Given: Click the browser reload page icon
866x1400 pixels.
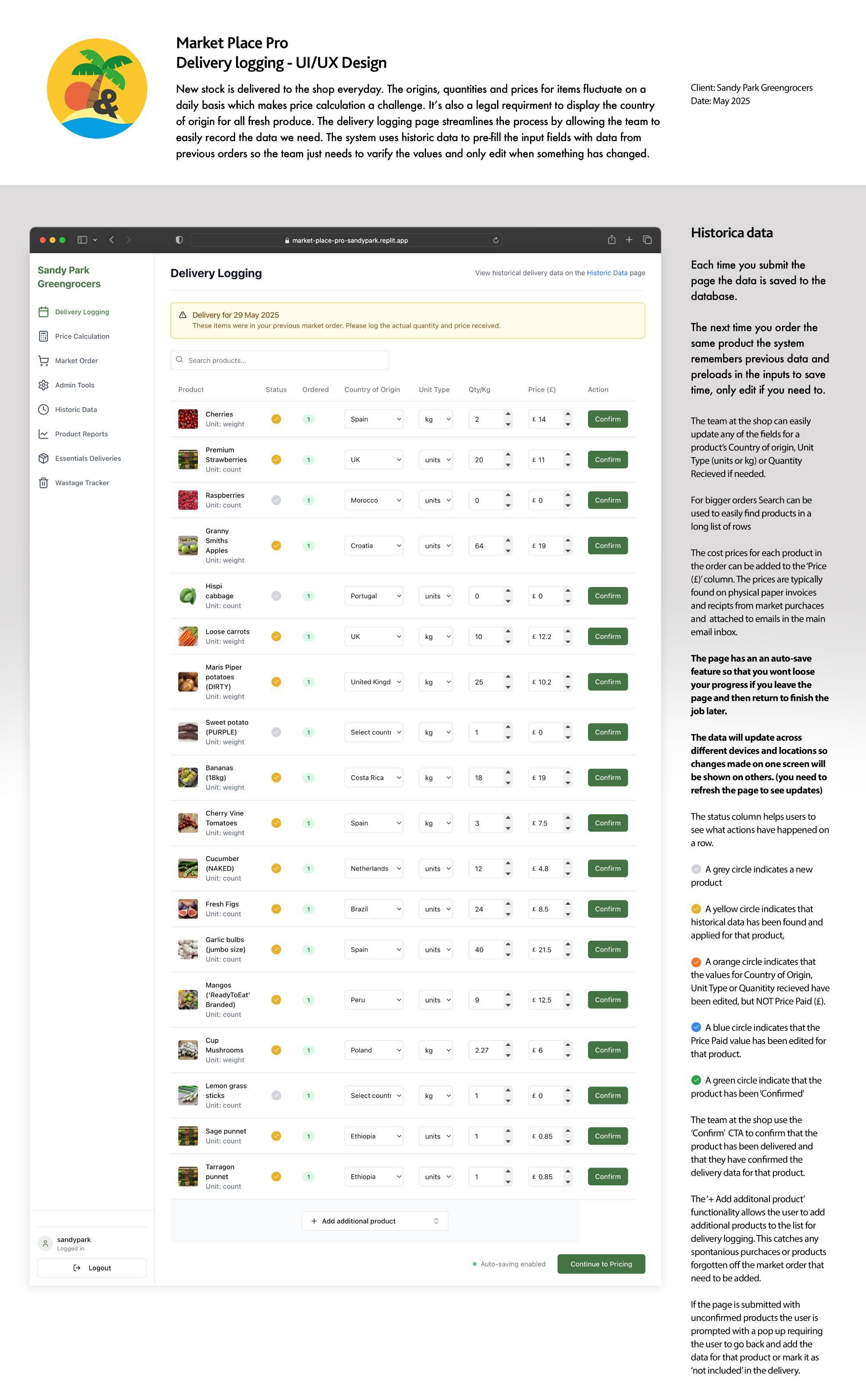Looking at the screenshot, I should tap(495, 241).
